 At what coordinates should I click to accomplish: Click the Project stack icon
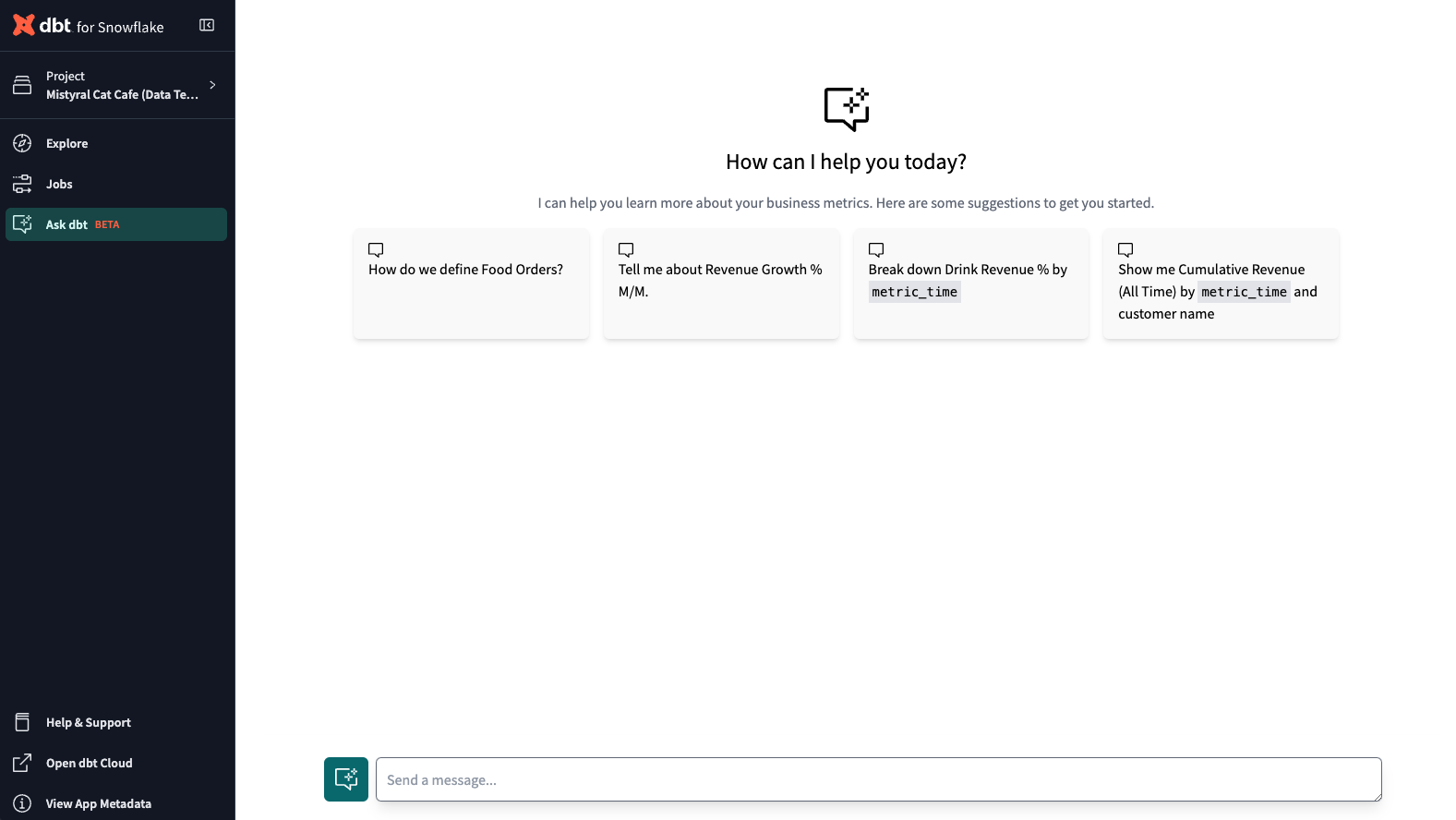pos(22,85)
